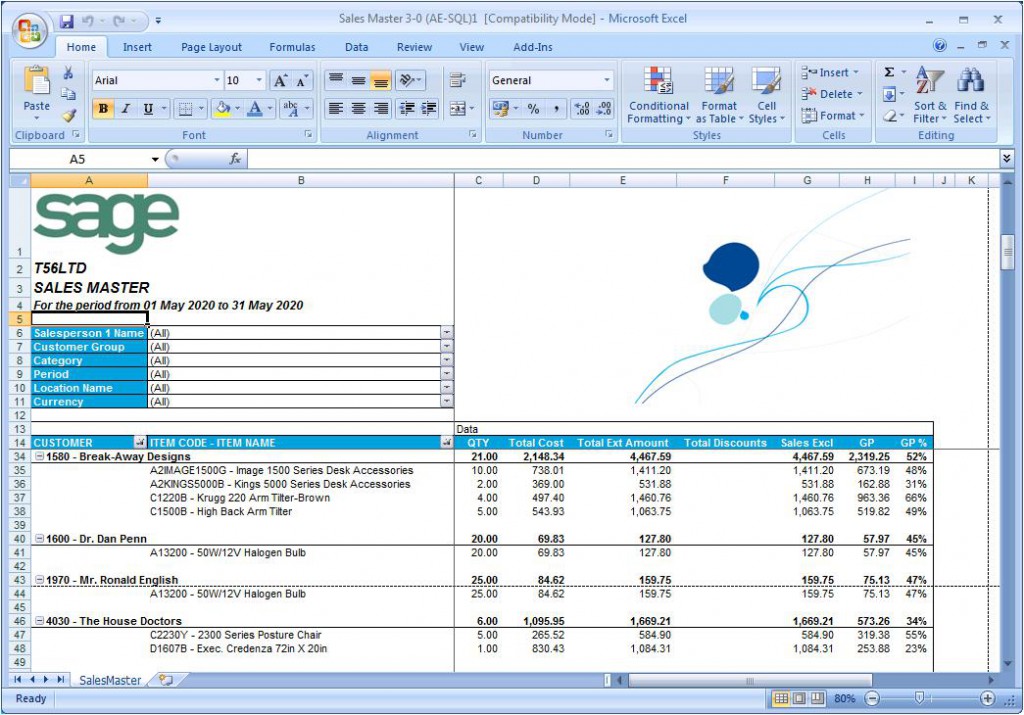Click the zoom slider in status bar
1024x715 pixels.
coord(919,698)
